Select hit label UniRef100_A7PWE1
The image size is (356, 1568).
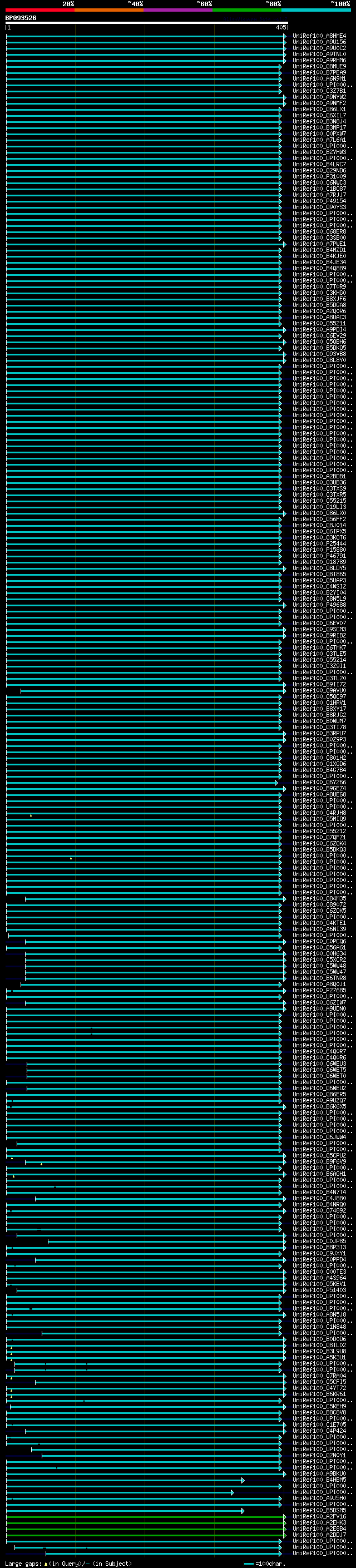319,244
